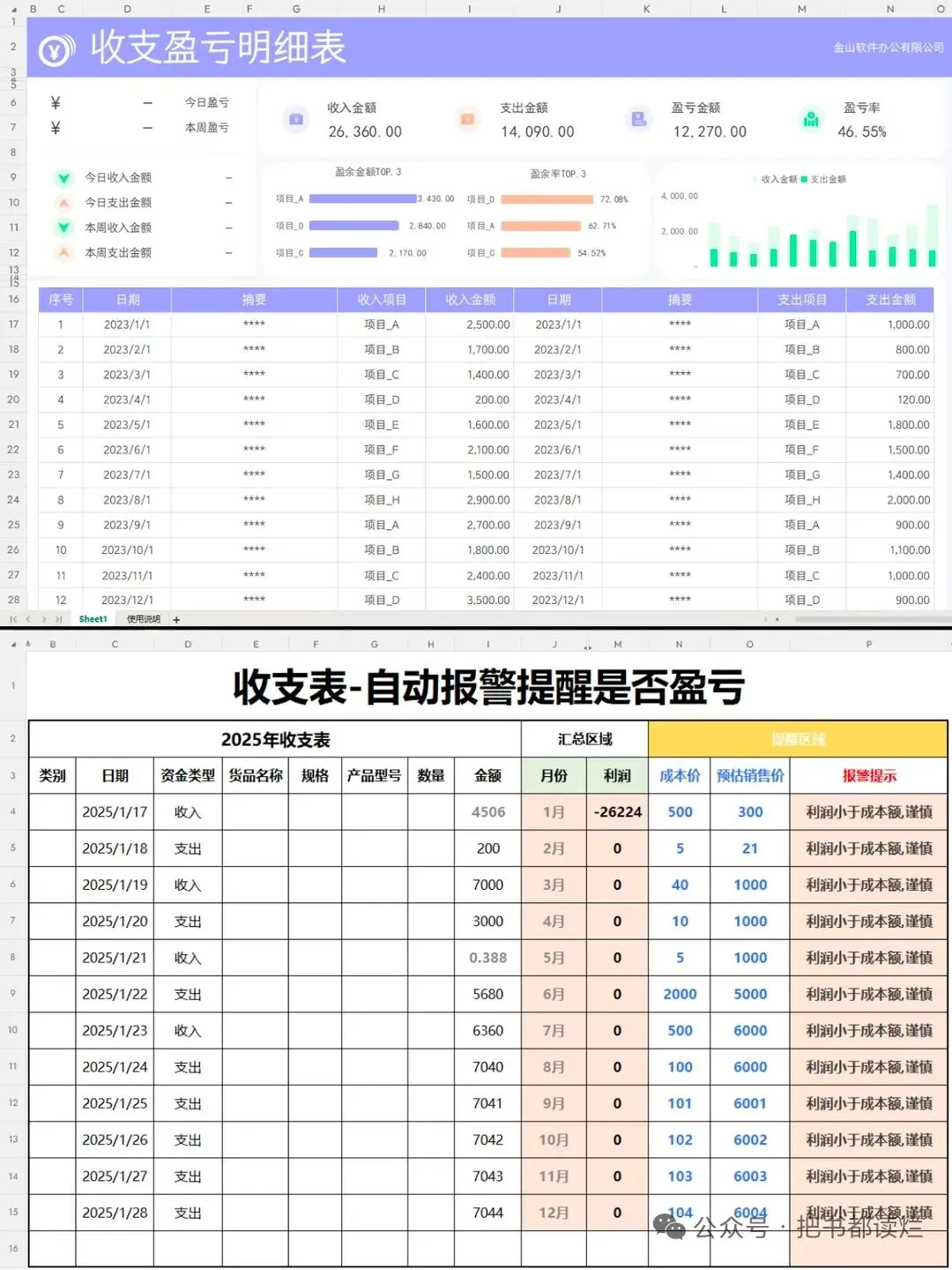Click the green 支出金额 legend marker in chart
952x1270 pixels.
pyautogui.click(x=804, y=179)
